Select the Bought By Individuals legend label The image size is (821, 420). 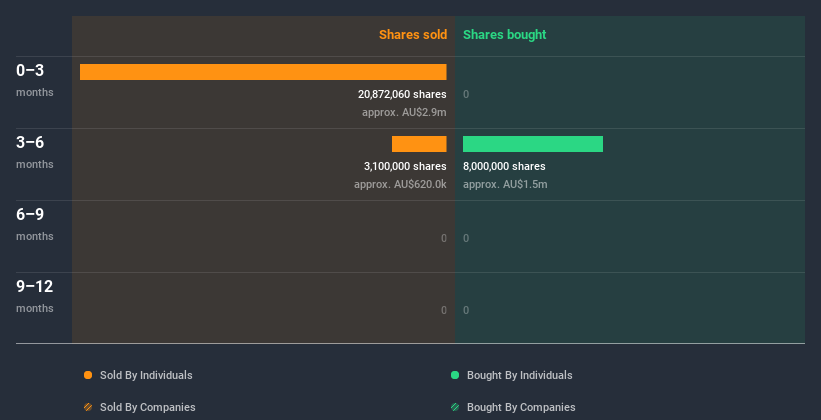(x=519, y=375)
